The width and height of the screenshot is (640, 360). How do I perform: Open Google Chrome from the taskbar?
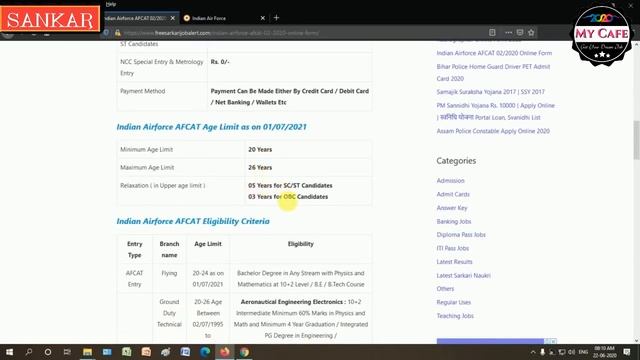244,352
